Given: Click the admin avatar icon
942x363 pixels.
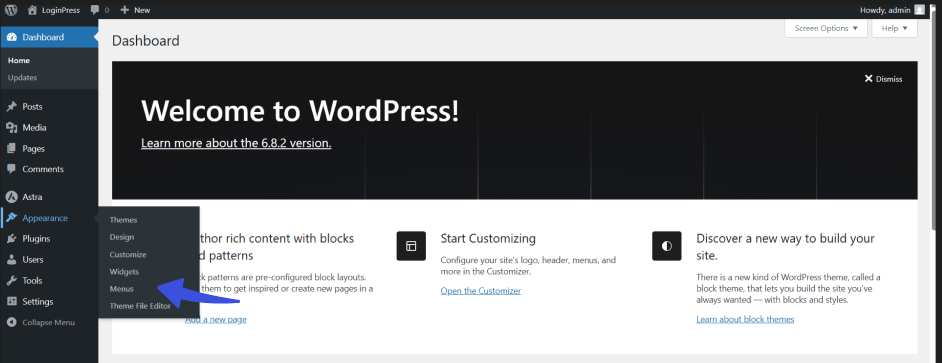Looking at the screenshot, I should 920,10.
